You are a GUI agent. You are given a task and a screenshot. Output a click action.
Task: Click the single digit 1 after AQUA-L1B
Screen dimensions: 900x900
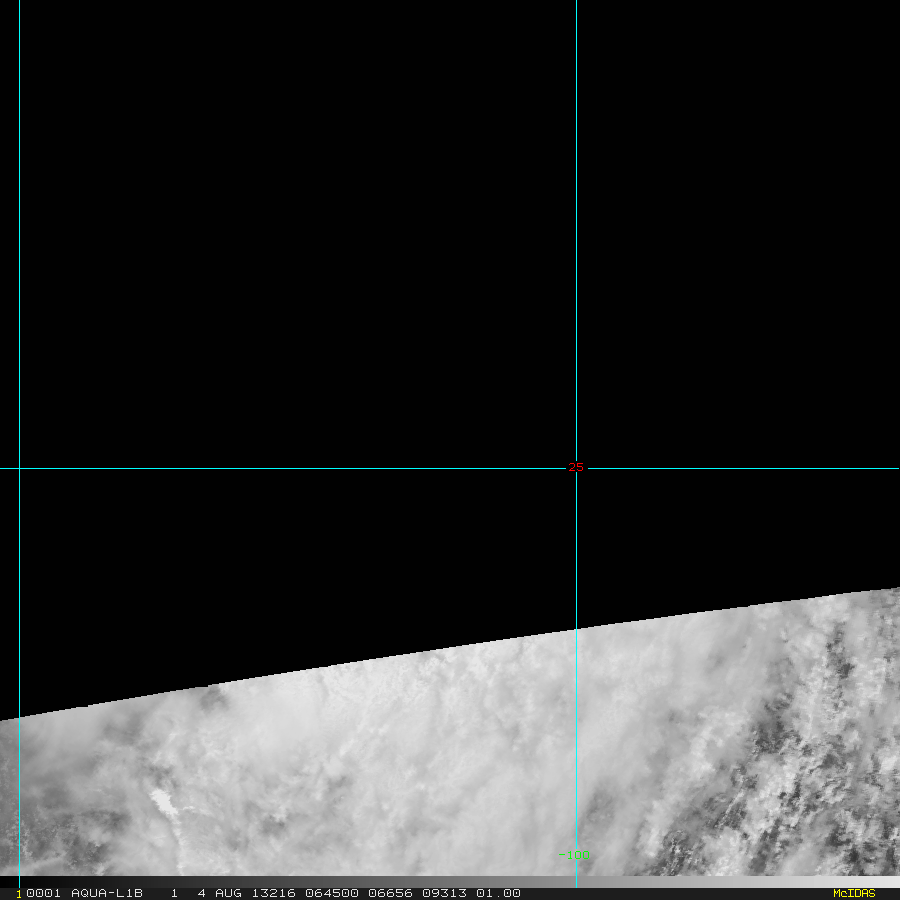click(174, 893)
